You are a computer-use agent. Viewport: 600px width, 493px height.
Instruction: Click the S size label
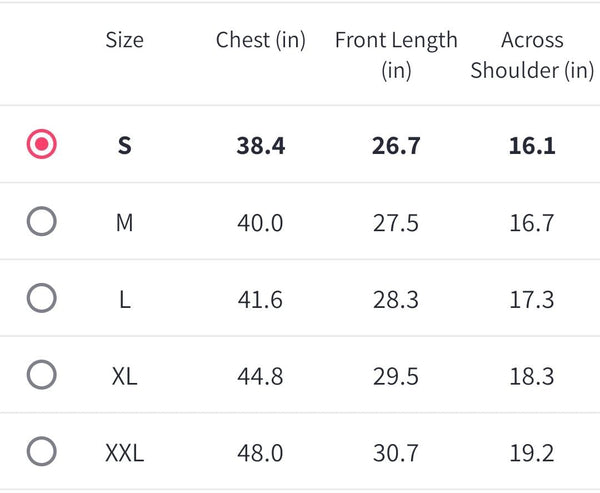click(124, 146)
